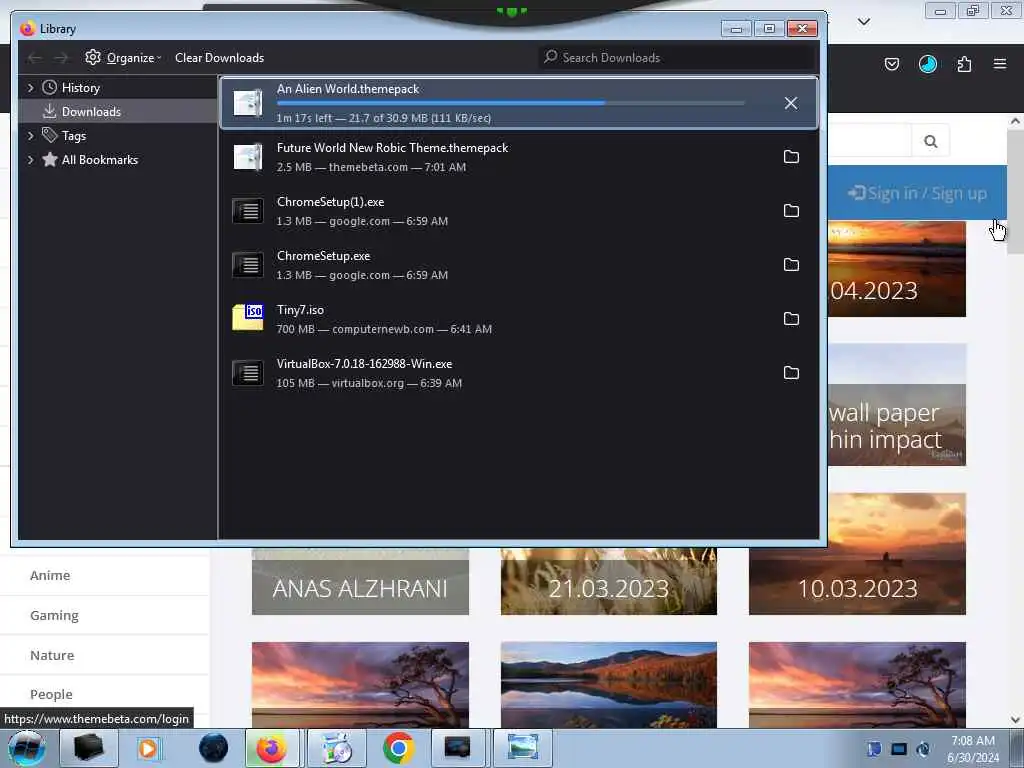Open the wall paper impact theme thumbnail

(x=897, y=405)
